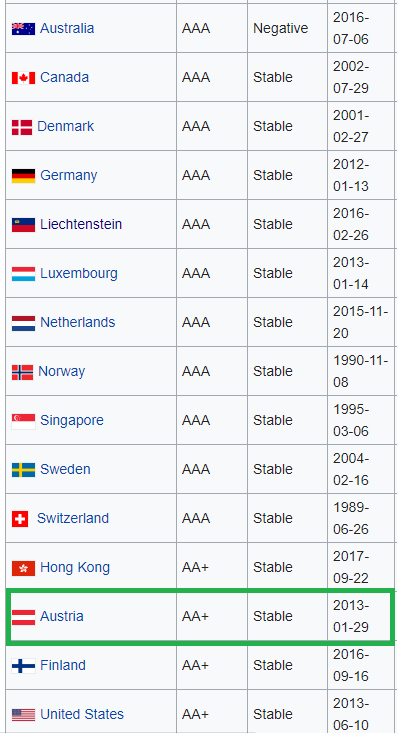397x733 pixels.
Task: Open the Luxembourg country link
Action: [x=79, y=273]
